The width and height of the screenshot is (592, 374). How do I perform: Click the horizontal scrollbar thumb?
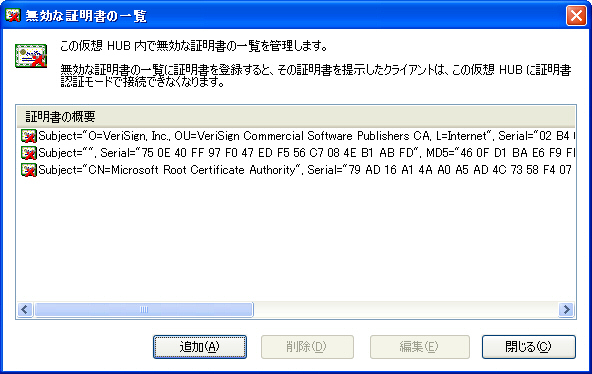click(143, 309)
